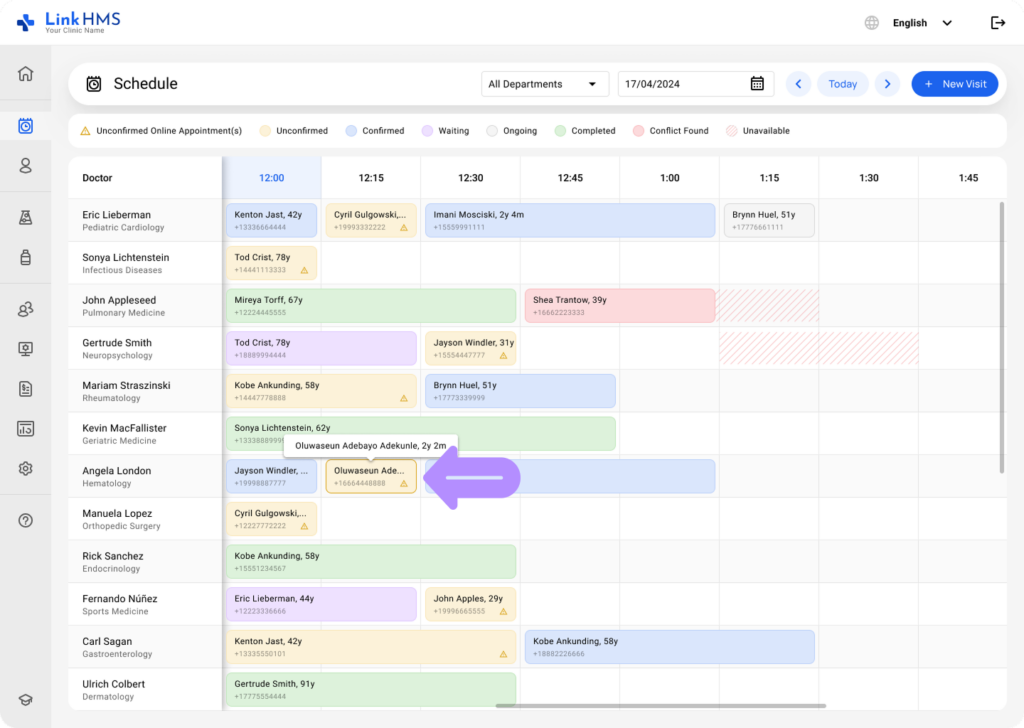
Task: Open the Patients person icon in sidebar
Action: click(x=25, y=165)
